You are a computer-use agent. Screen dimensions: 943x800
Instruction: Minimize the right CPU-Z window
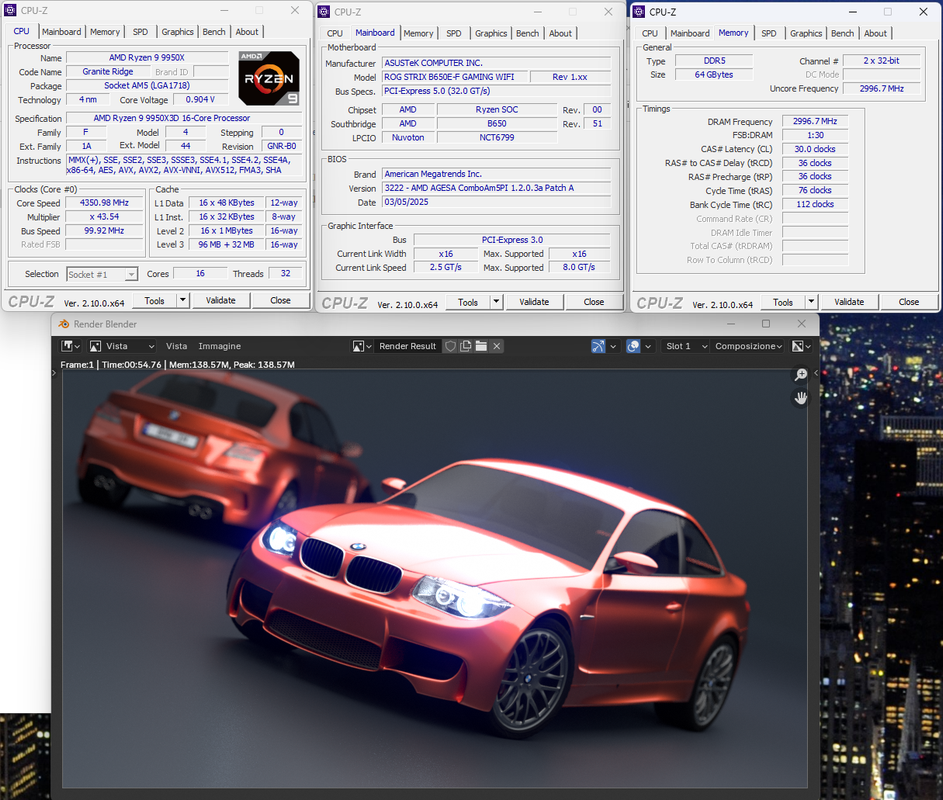coord(853,11)
